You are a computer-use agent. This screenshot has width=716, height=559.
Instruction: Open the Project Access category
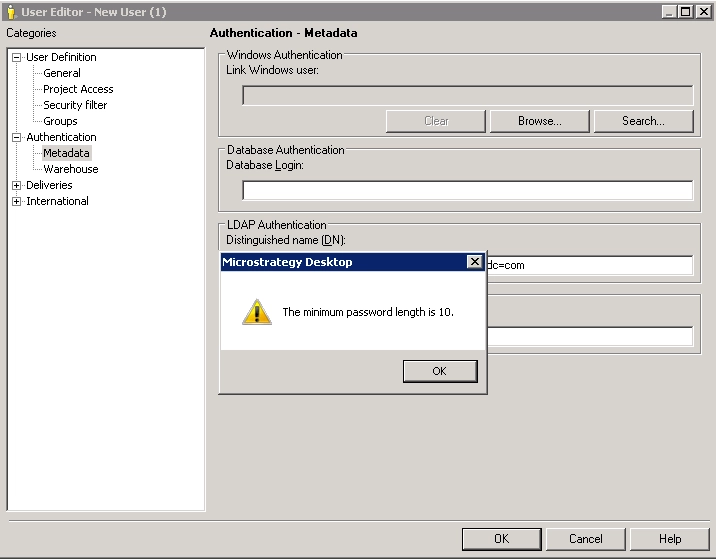(78, 89)
